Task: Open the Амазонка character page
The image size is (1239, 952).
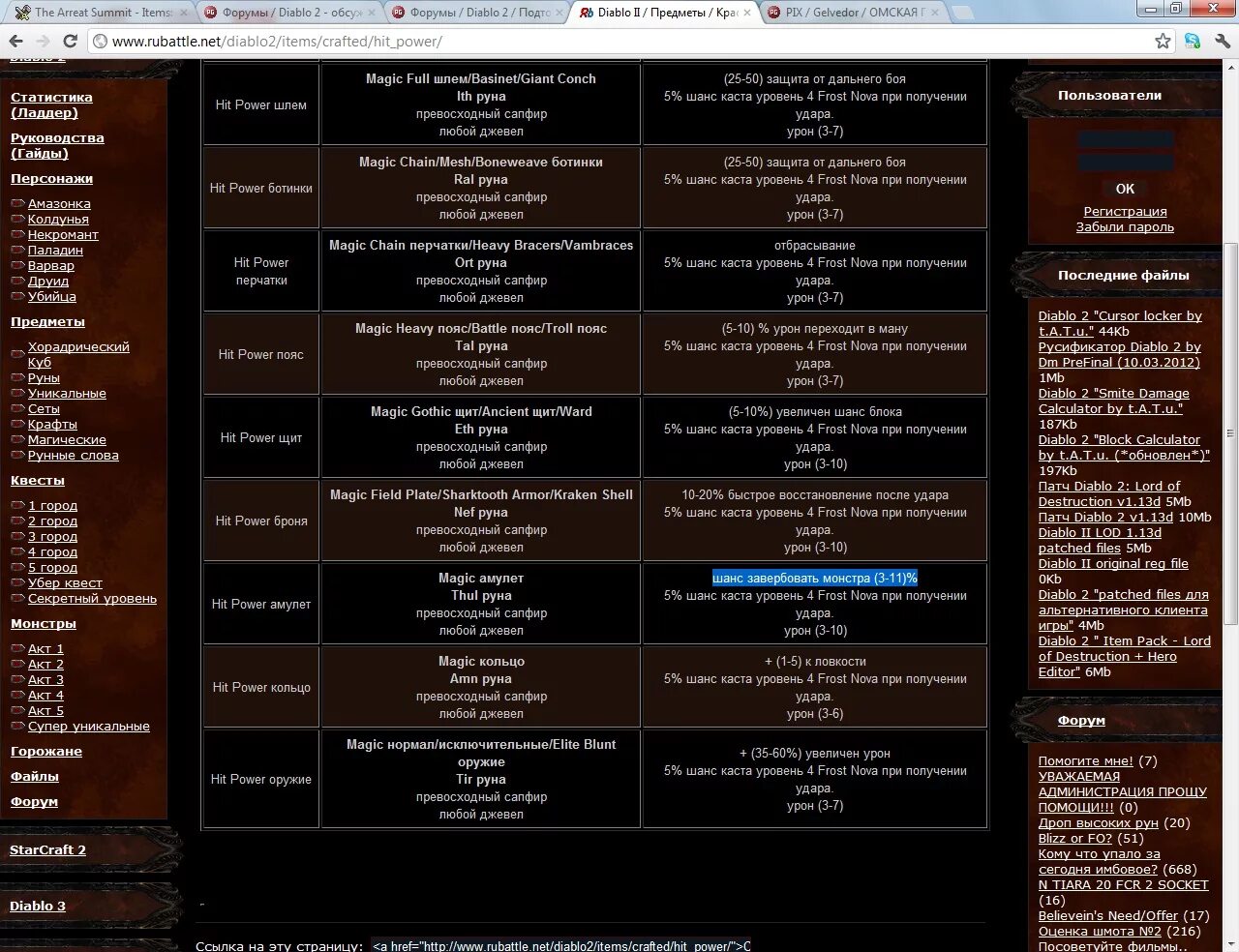Action: (59, 204)
